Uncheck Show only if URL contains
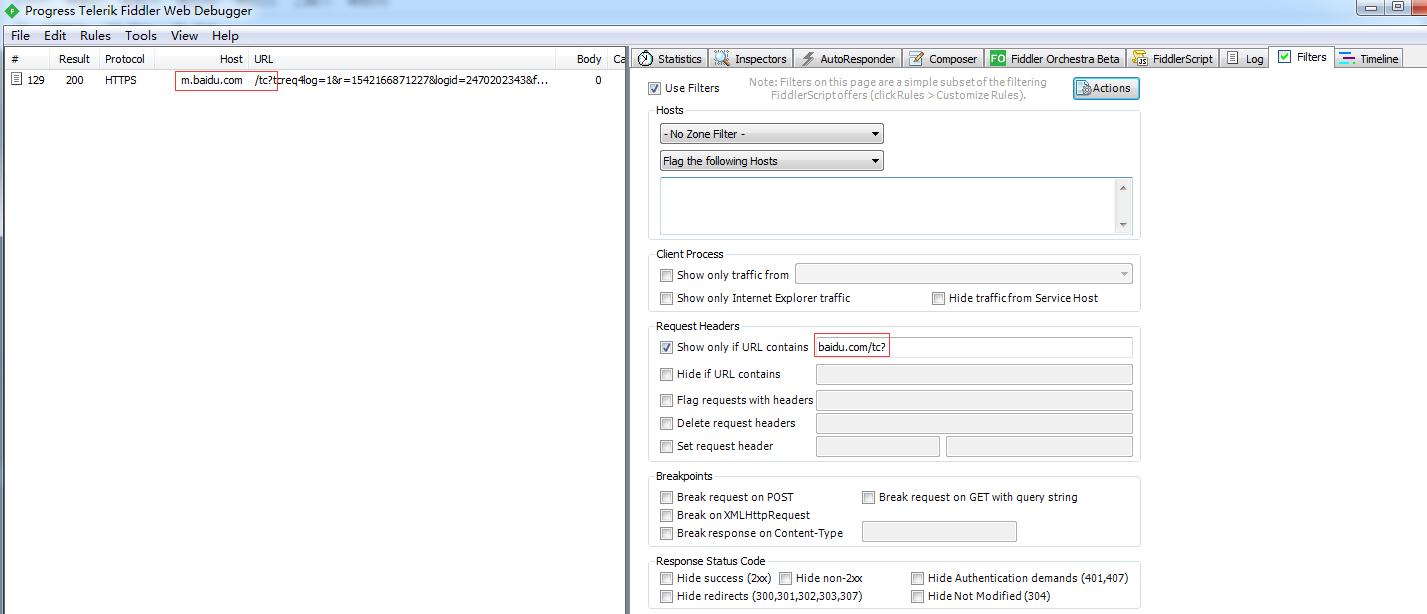1427x614 pixels. point(666,347)
